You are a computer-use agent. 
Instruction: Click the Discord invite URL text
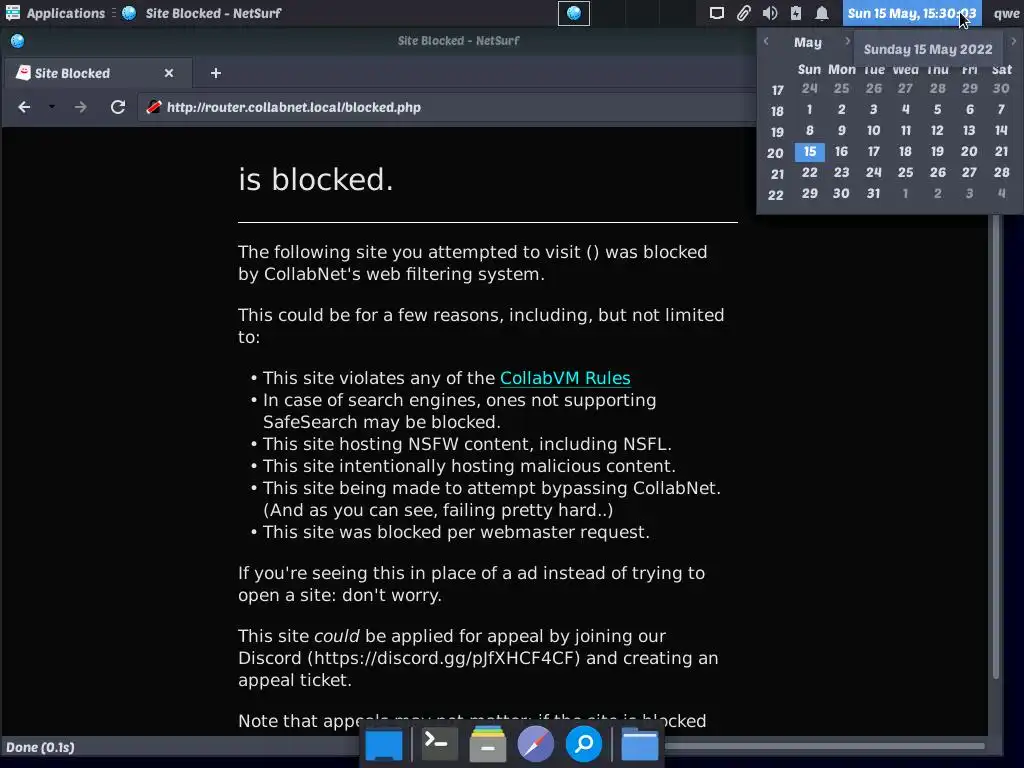point(443,658)
